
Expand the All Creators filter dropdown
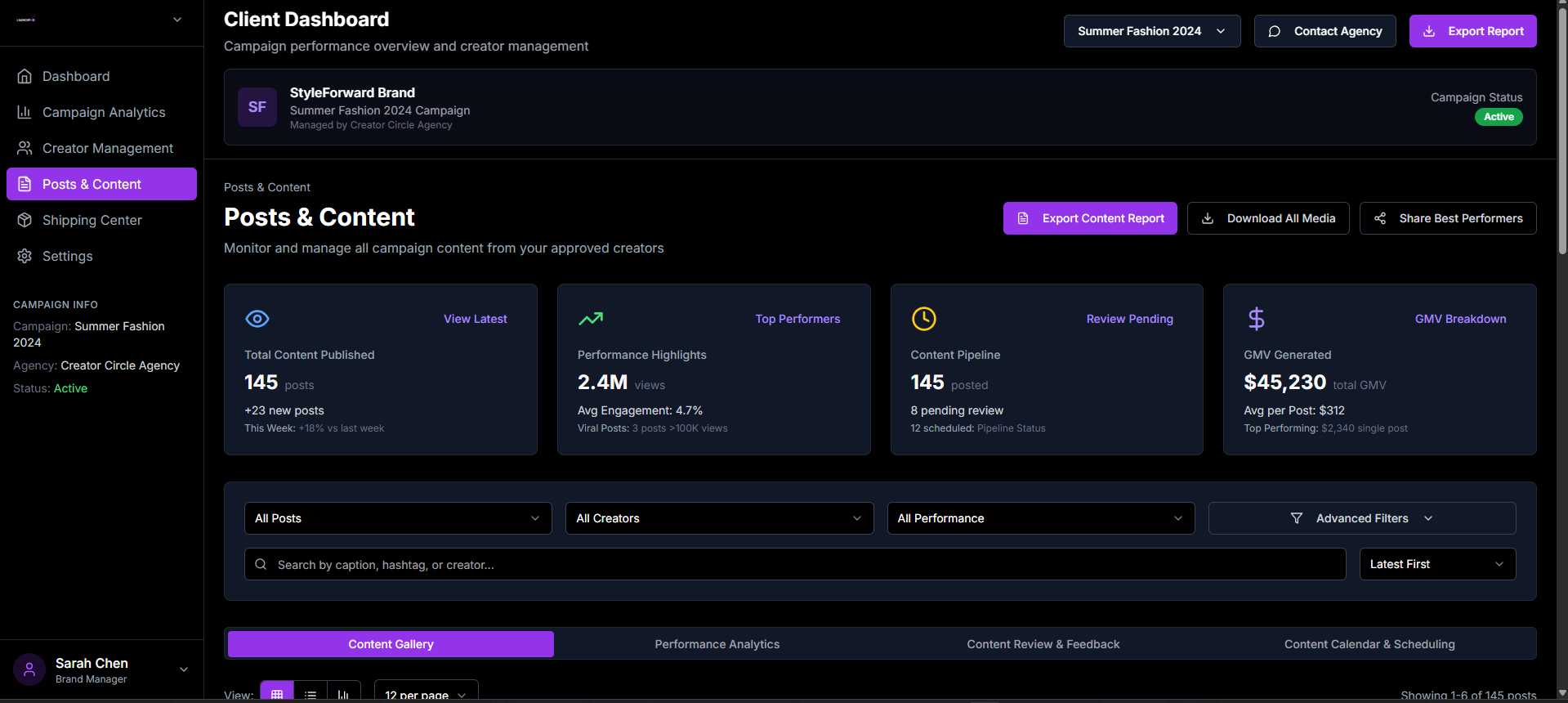point(719,518)
